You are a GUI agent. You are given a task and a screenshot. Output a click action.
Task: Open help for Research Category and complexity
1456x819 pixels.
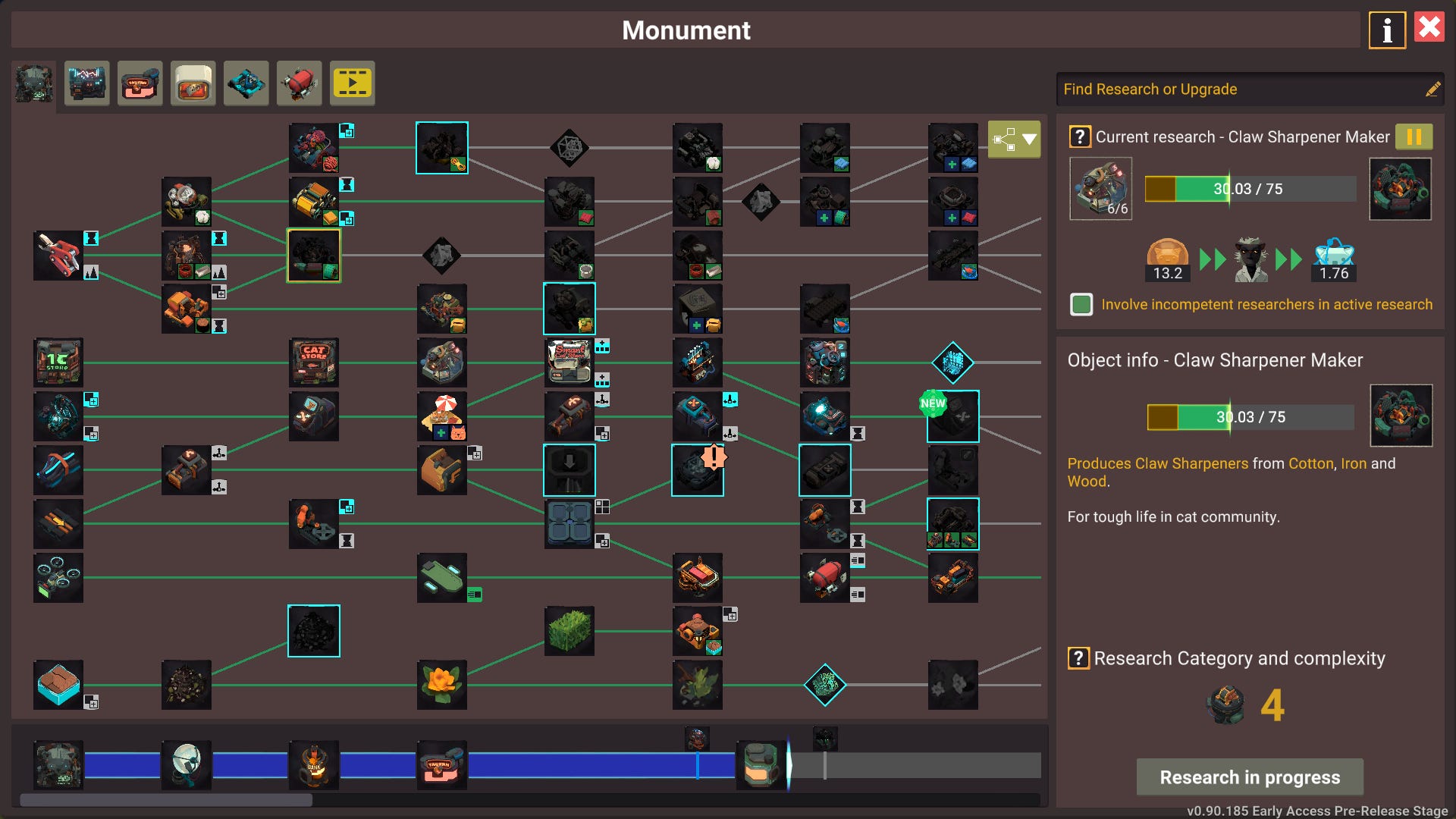(x=1078, y=658)
